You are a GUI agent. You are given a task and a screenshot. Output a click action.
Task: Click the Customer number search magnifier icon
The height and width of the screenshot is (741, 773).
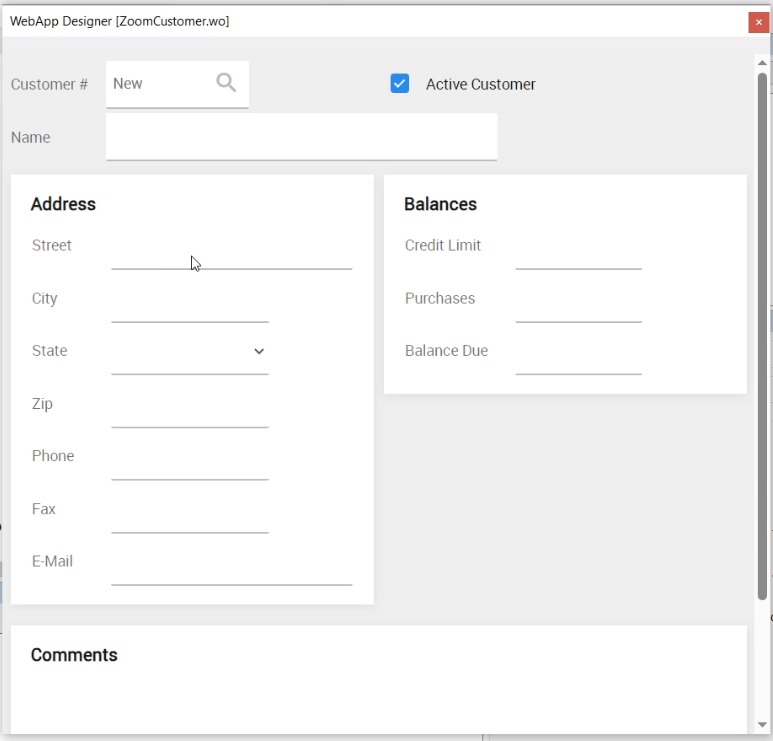point(227,83)
